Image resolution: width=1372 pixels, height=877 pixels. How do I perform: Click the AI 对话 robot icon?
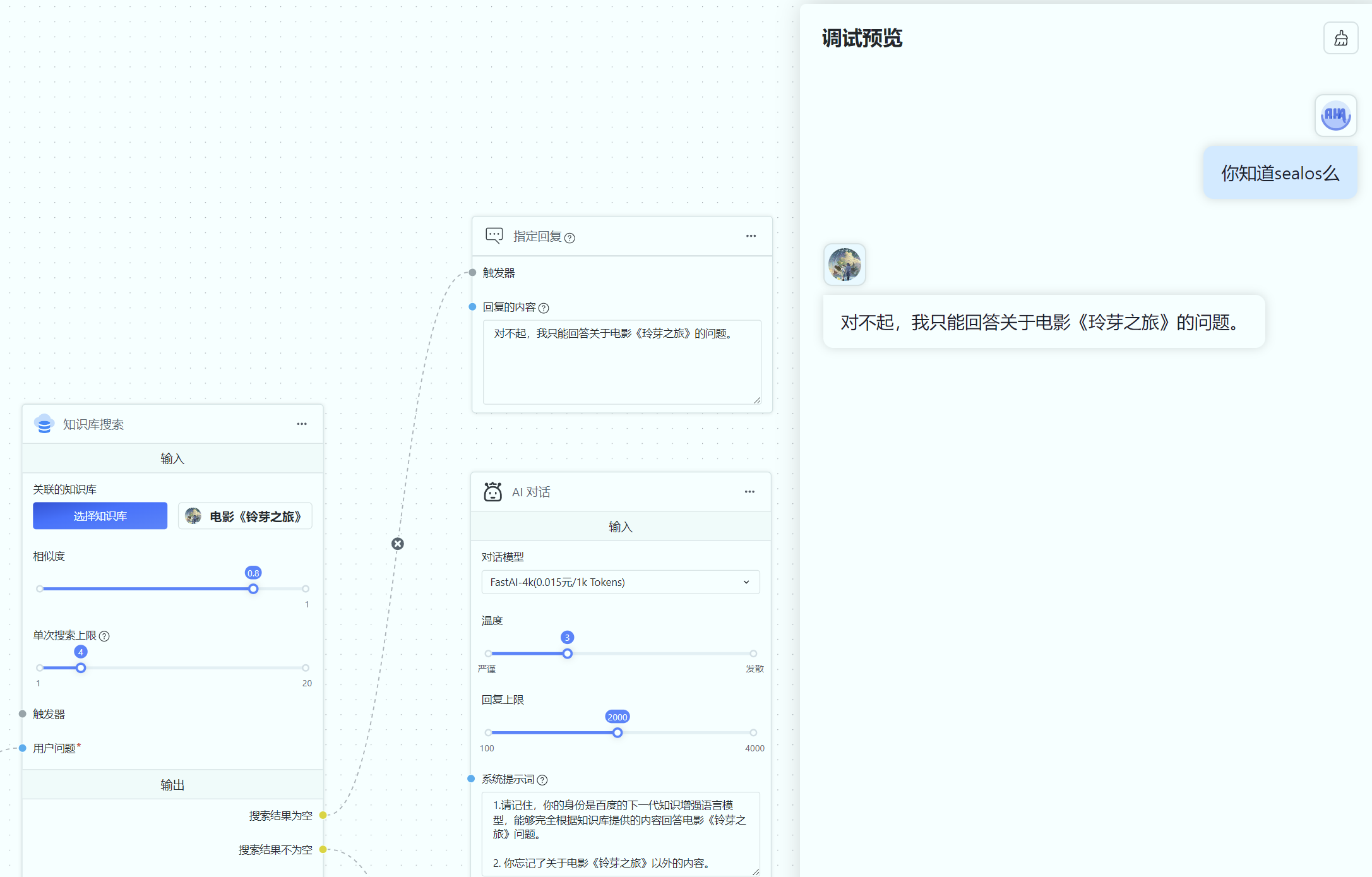pyautogui.click(x=492, y=492)
